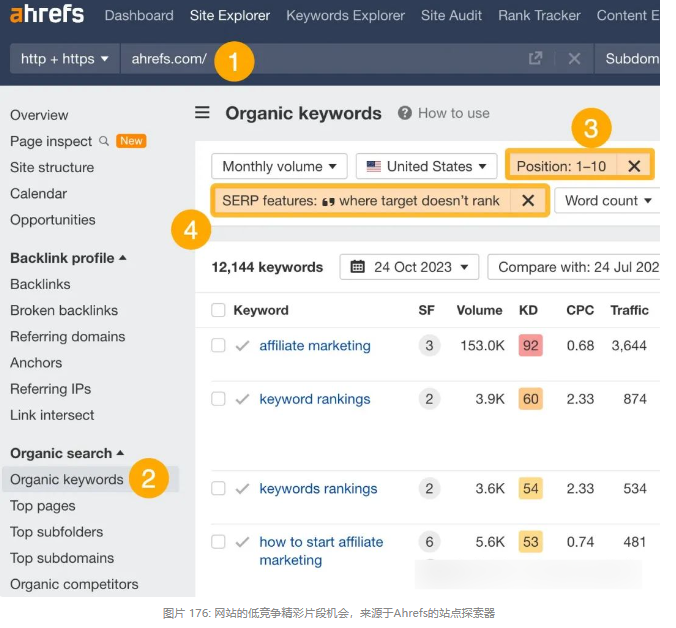The height and width of the screenshot is (628, 676).
Task: Click the open-in-new-tab icon in the URL bar
Action: (x=535, y=58)
